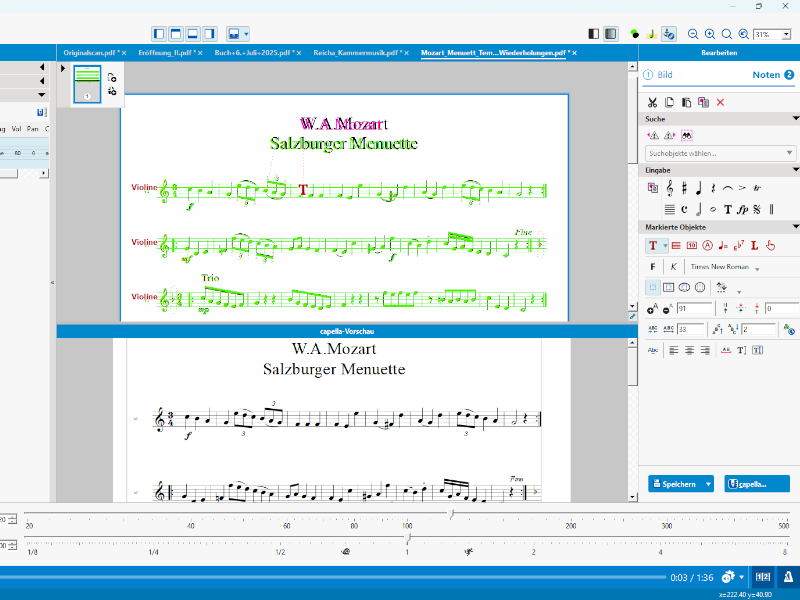Click the red L lyrics icon
The width and height of the screenshot is (800, 600).
tap(755, 245)
